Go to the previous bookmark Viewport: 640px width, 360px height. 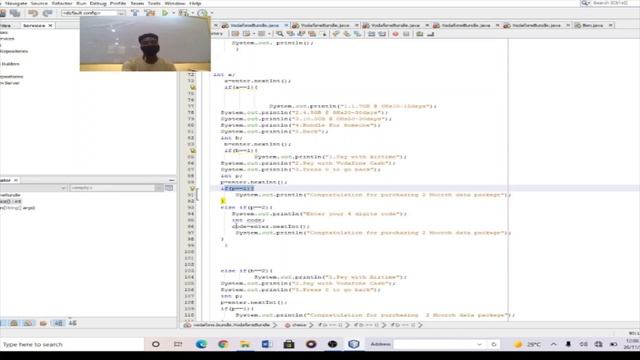[336, 34]
